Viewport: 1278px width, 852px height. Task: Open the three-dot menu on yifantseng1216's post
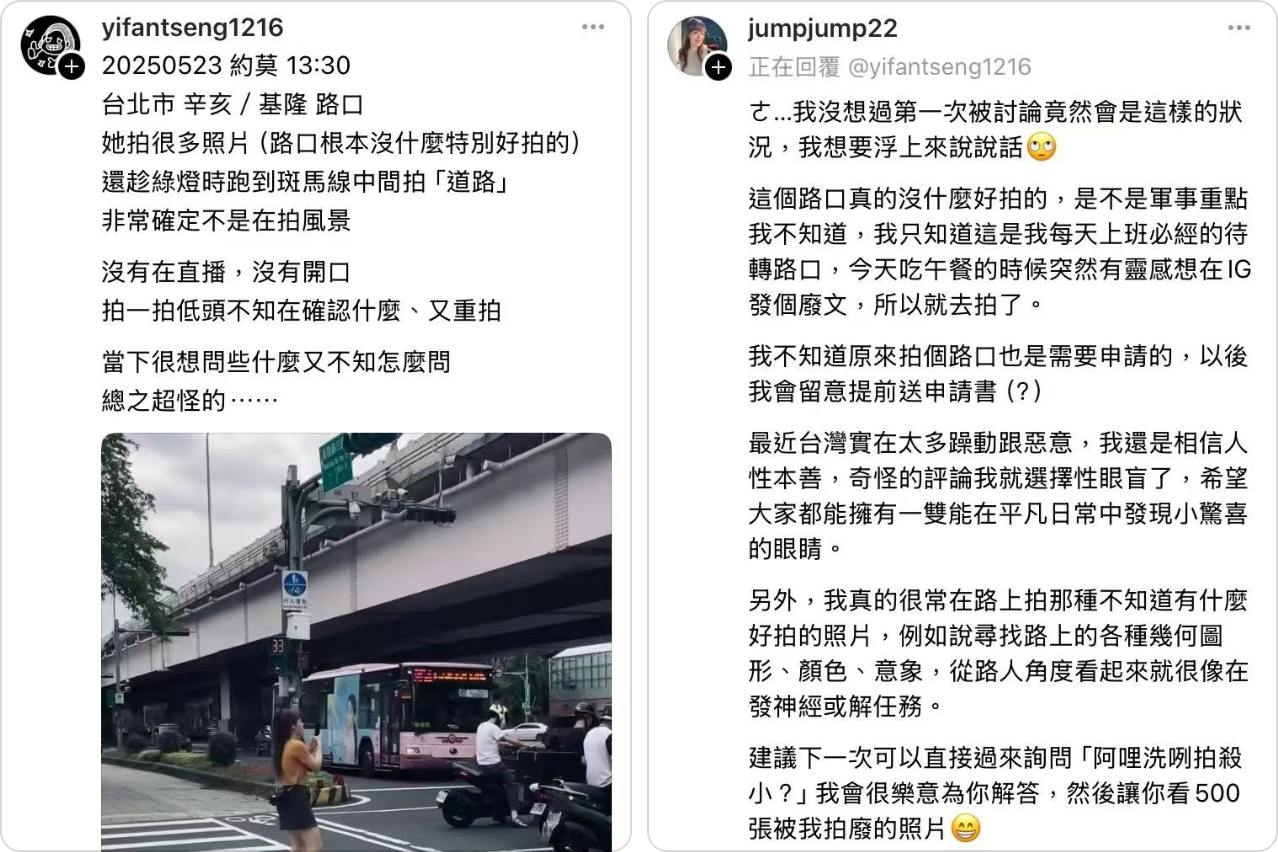tap(593, 27)
